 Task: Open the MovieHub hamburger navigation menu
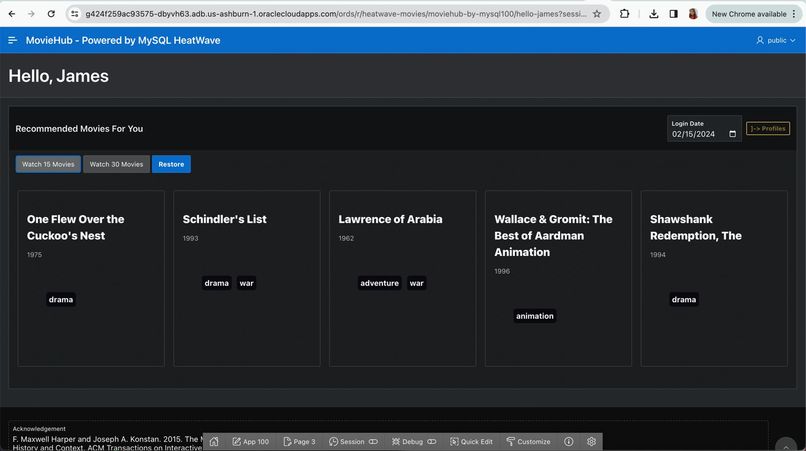tap(13, 40)
